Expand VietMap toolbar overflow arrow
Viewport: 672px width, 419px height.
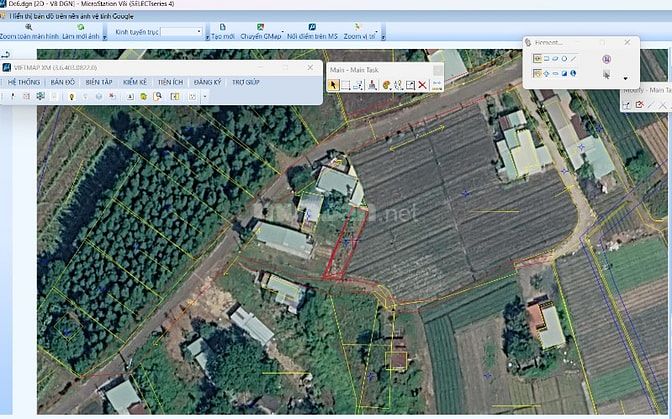(205, 97)
